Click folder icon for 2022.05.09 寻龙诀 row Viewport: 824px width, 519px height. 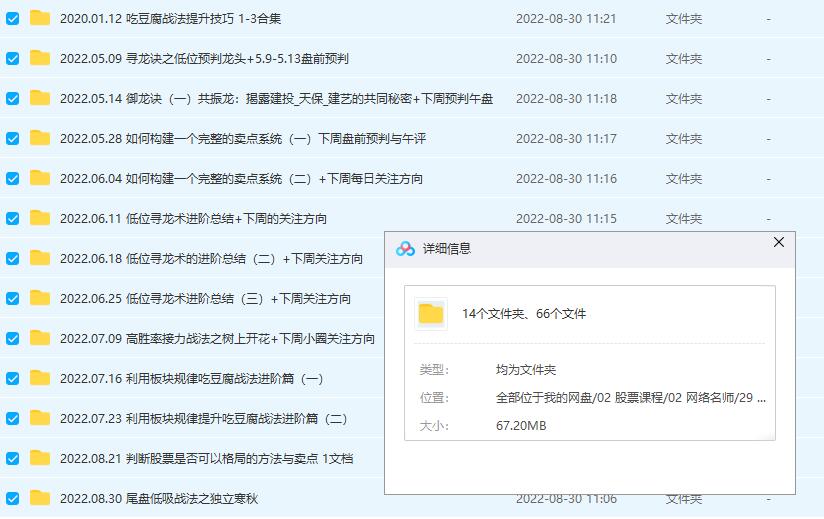[40, 58]
